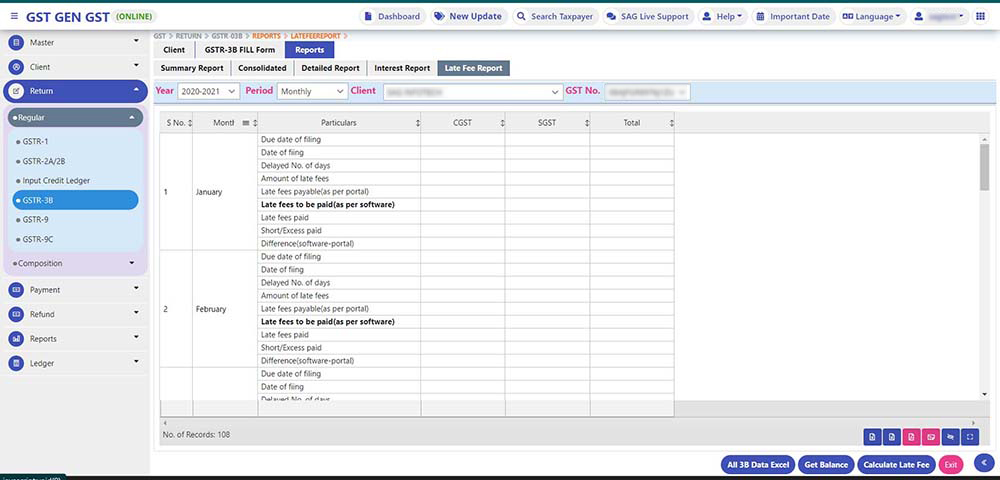
Task: Open the Period dropdown set to Monthly
Action: tap(312, 92)
